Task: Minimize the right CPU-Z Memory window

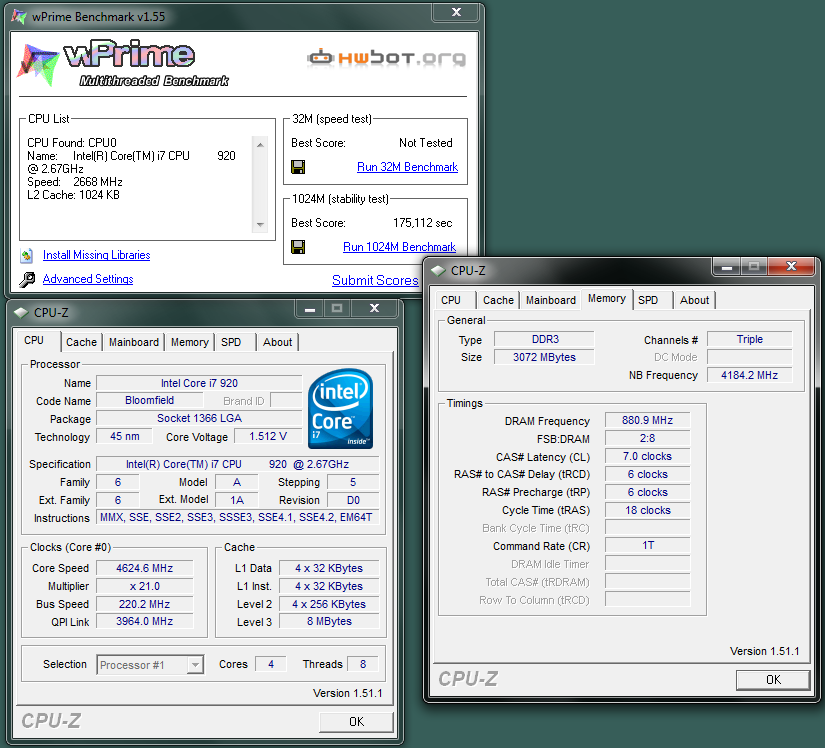Action: (x=727, y=267)
